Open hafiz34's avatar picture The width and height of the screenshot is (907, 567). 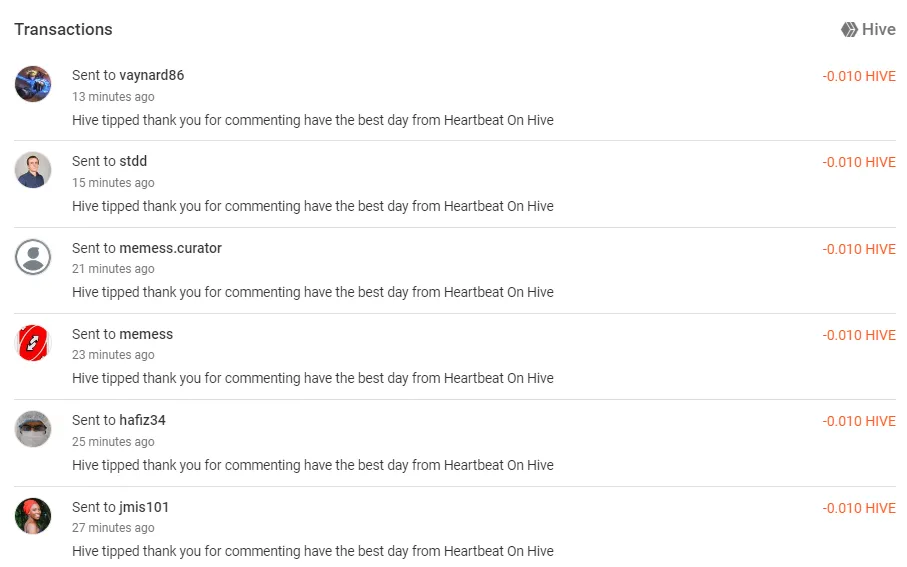(33, 429)
